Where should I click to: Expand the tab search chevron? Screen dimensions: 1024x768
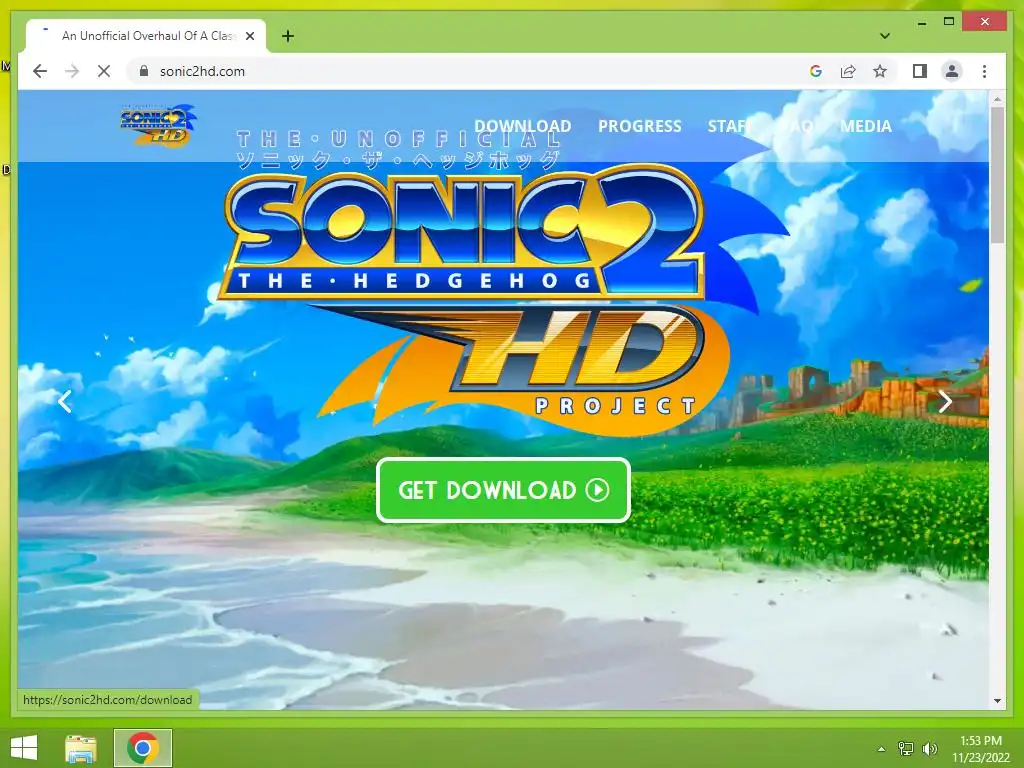click(x=885, y=36)
